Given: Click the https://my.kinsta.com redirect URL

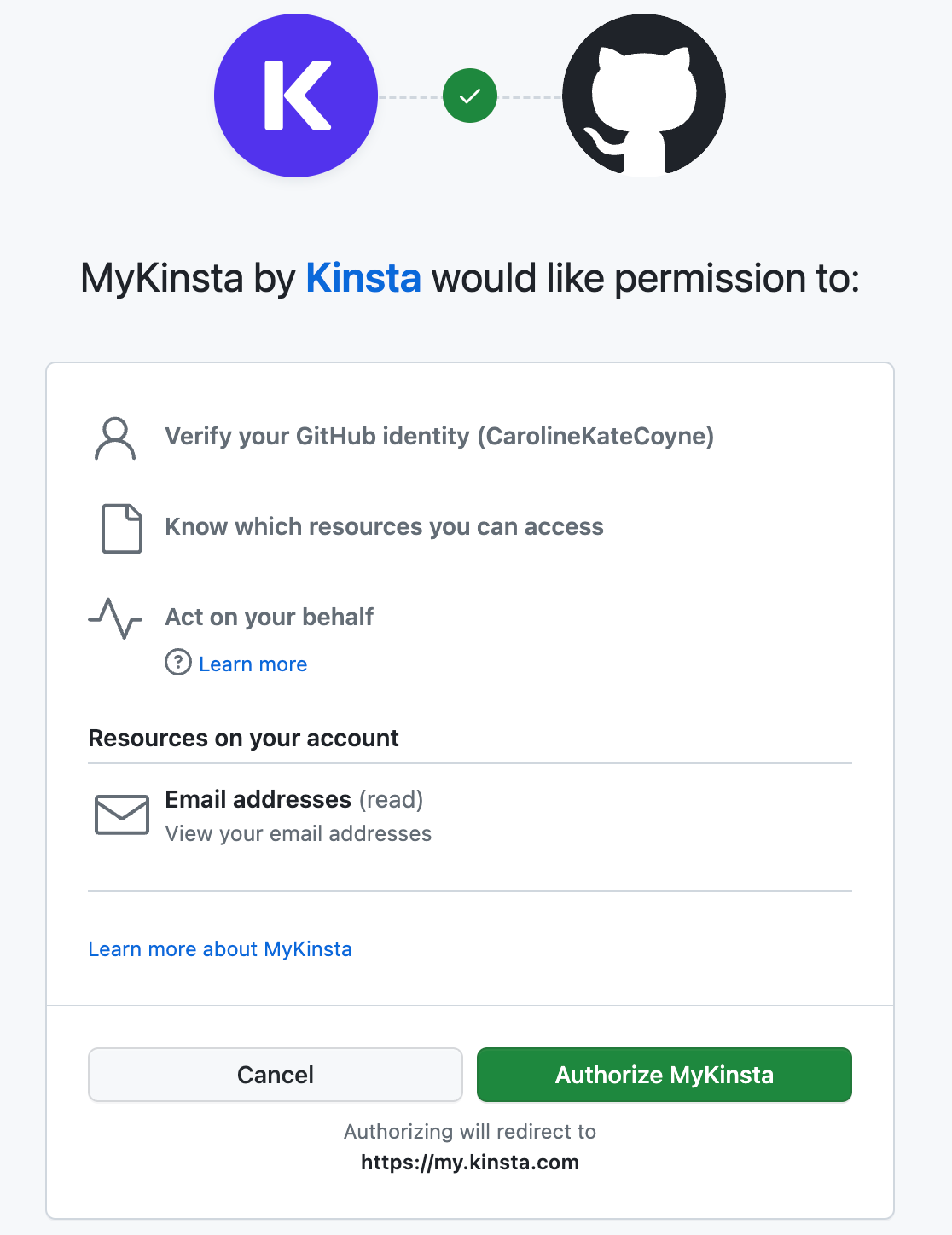Looking at the screenshot, I should pos(470,1163).
